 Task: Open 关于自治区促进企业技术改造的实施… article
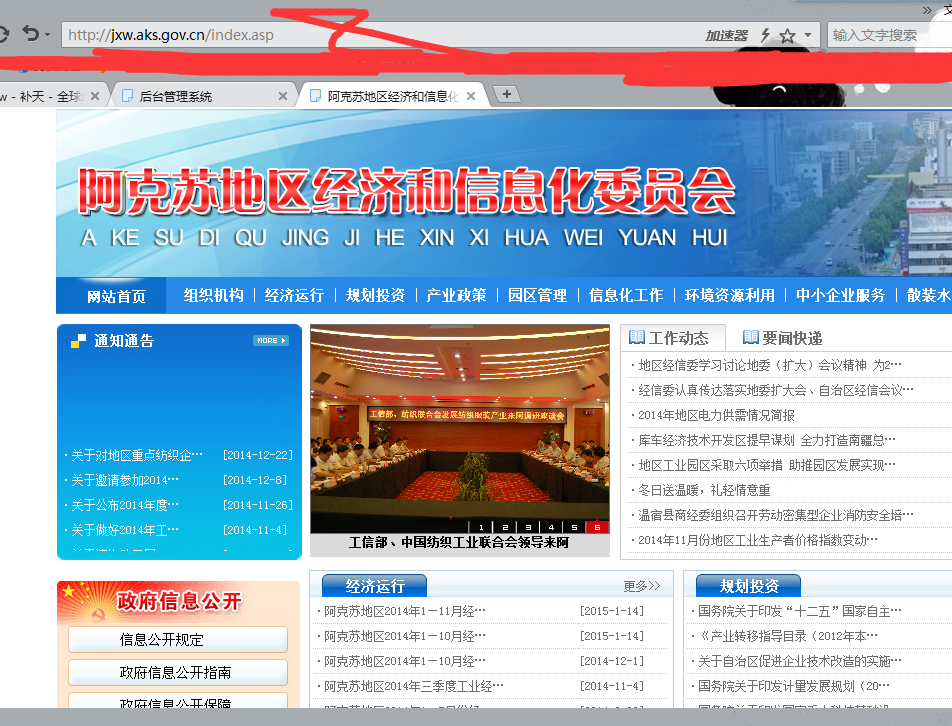coord(800,661)
